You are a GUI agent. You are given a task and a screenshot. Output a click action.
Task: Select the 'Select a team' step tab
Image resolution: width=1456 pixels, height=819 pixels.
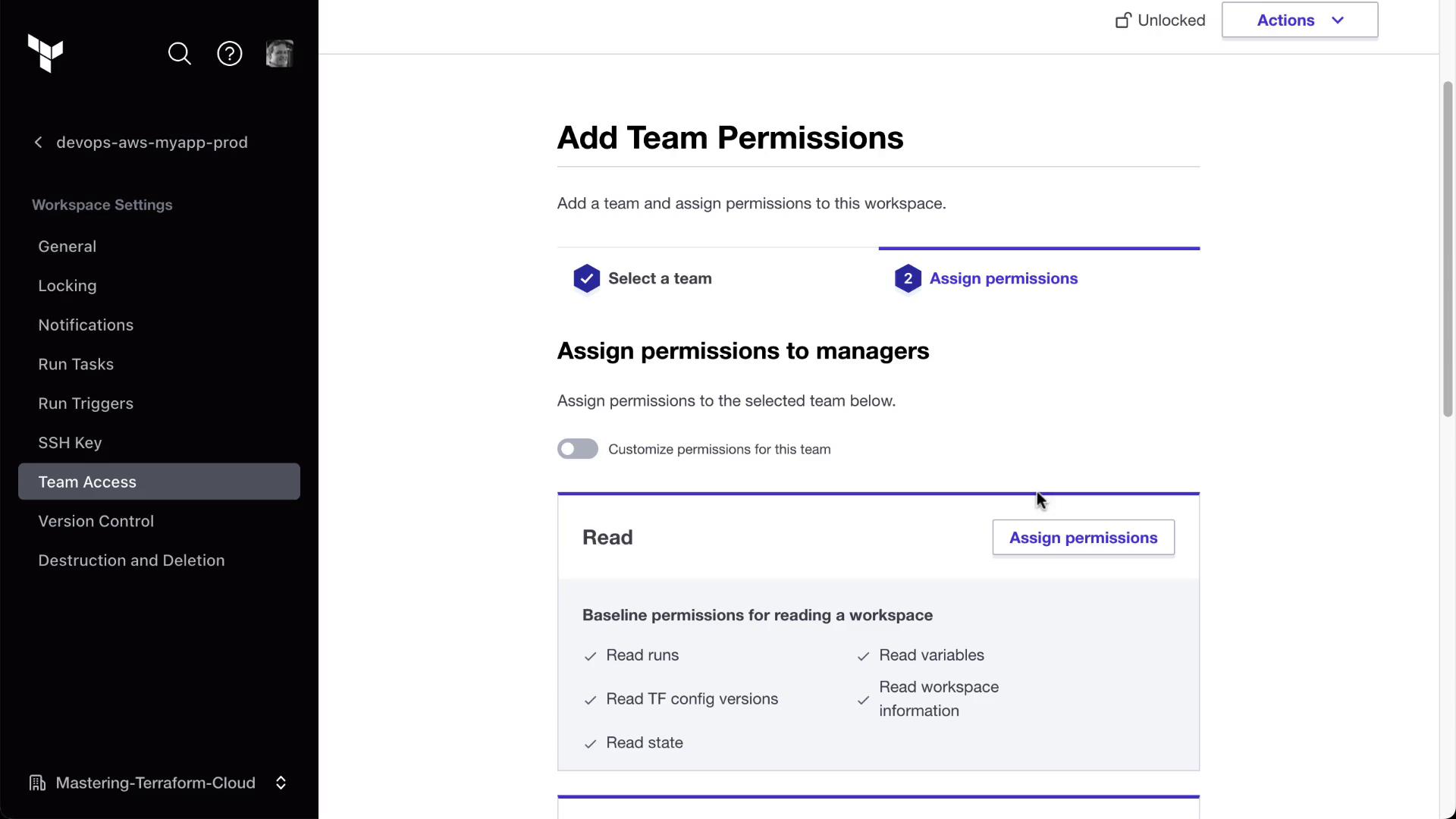(660, 278)
